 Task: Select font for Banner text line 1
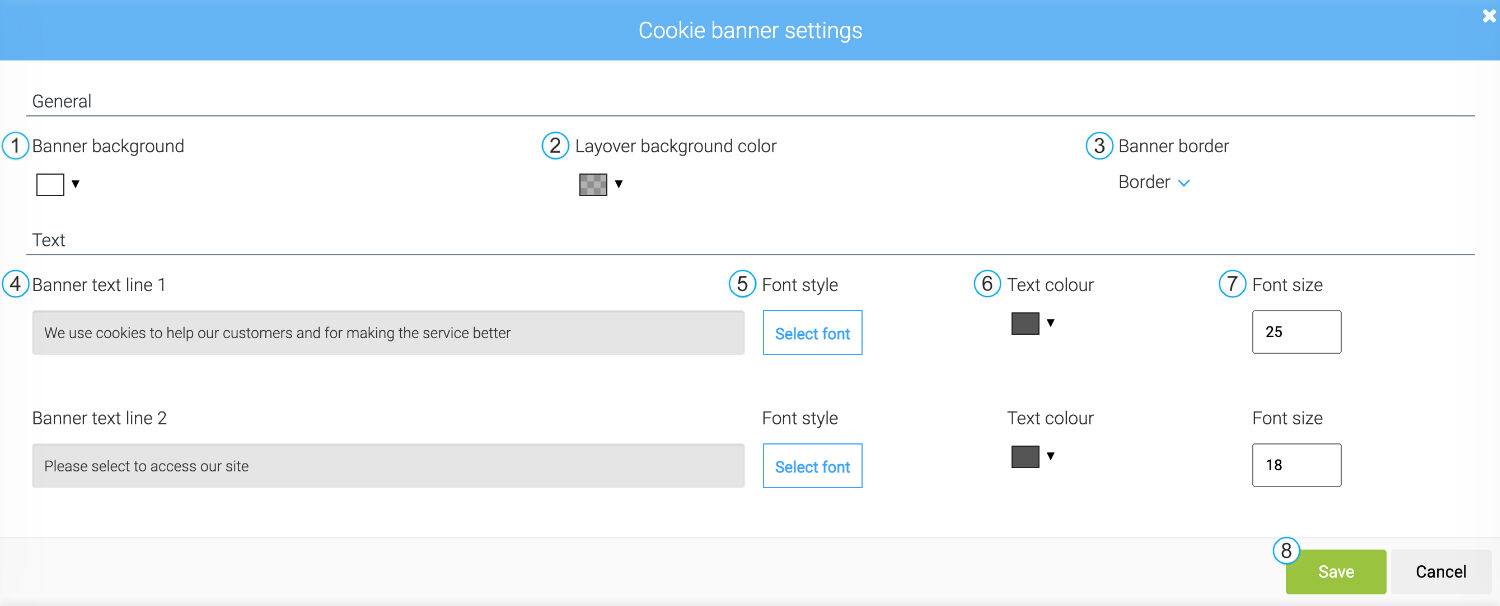[812, 333]
